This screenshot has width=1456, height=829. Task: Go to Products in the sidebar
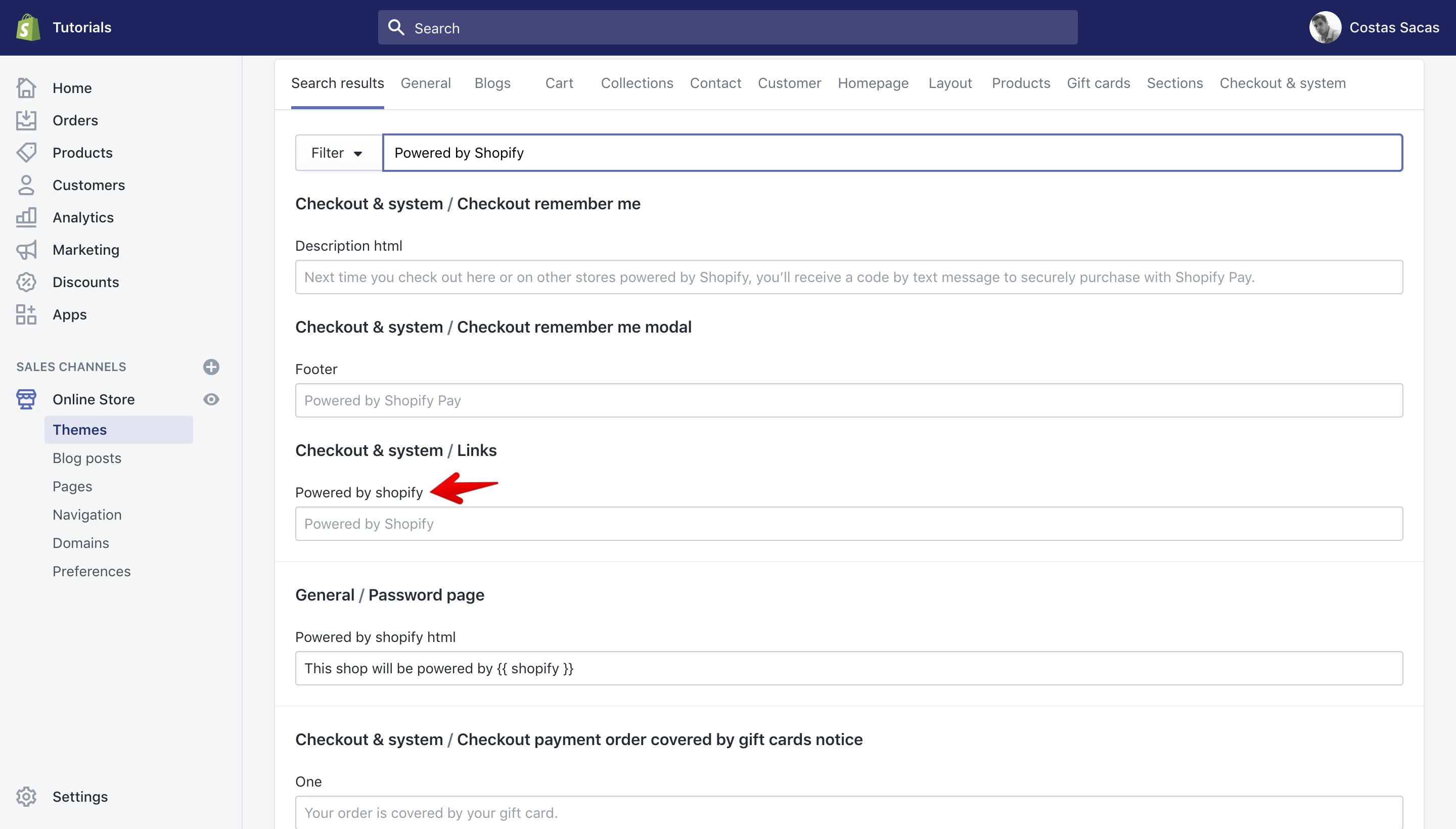click(x=82, y=153)
